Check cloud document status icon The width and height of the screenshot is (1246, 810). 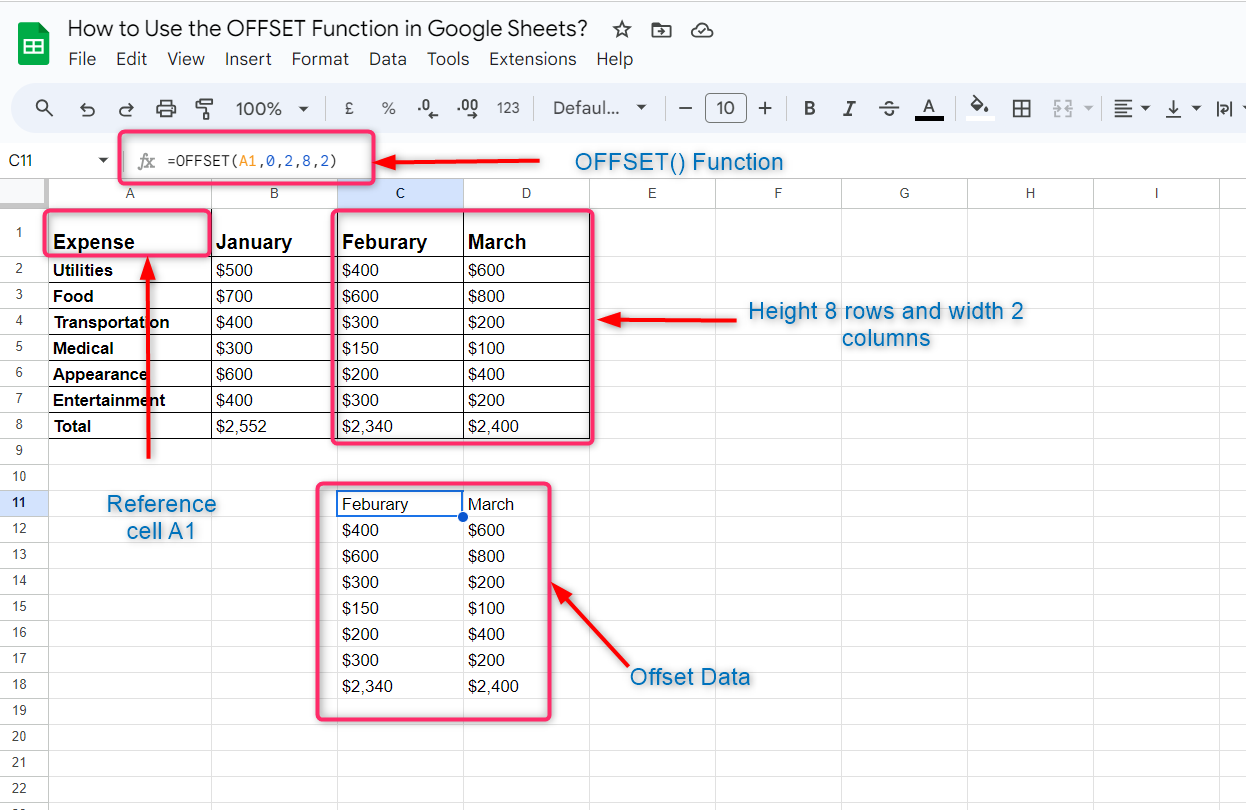click(702, 29)
